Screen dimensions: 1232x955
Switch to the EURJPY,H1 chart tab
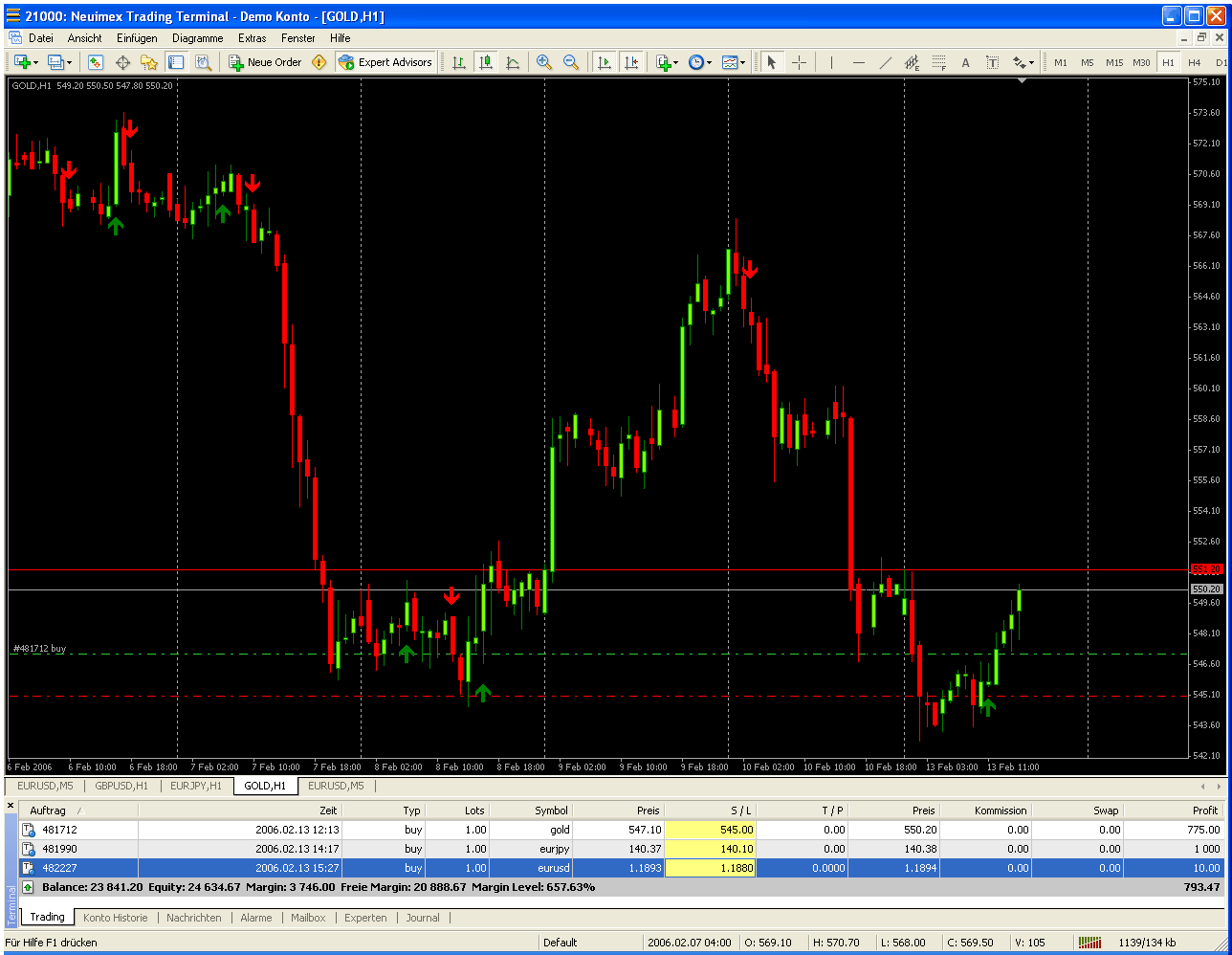tap(195, 786)
